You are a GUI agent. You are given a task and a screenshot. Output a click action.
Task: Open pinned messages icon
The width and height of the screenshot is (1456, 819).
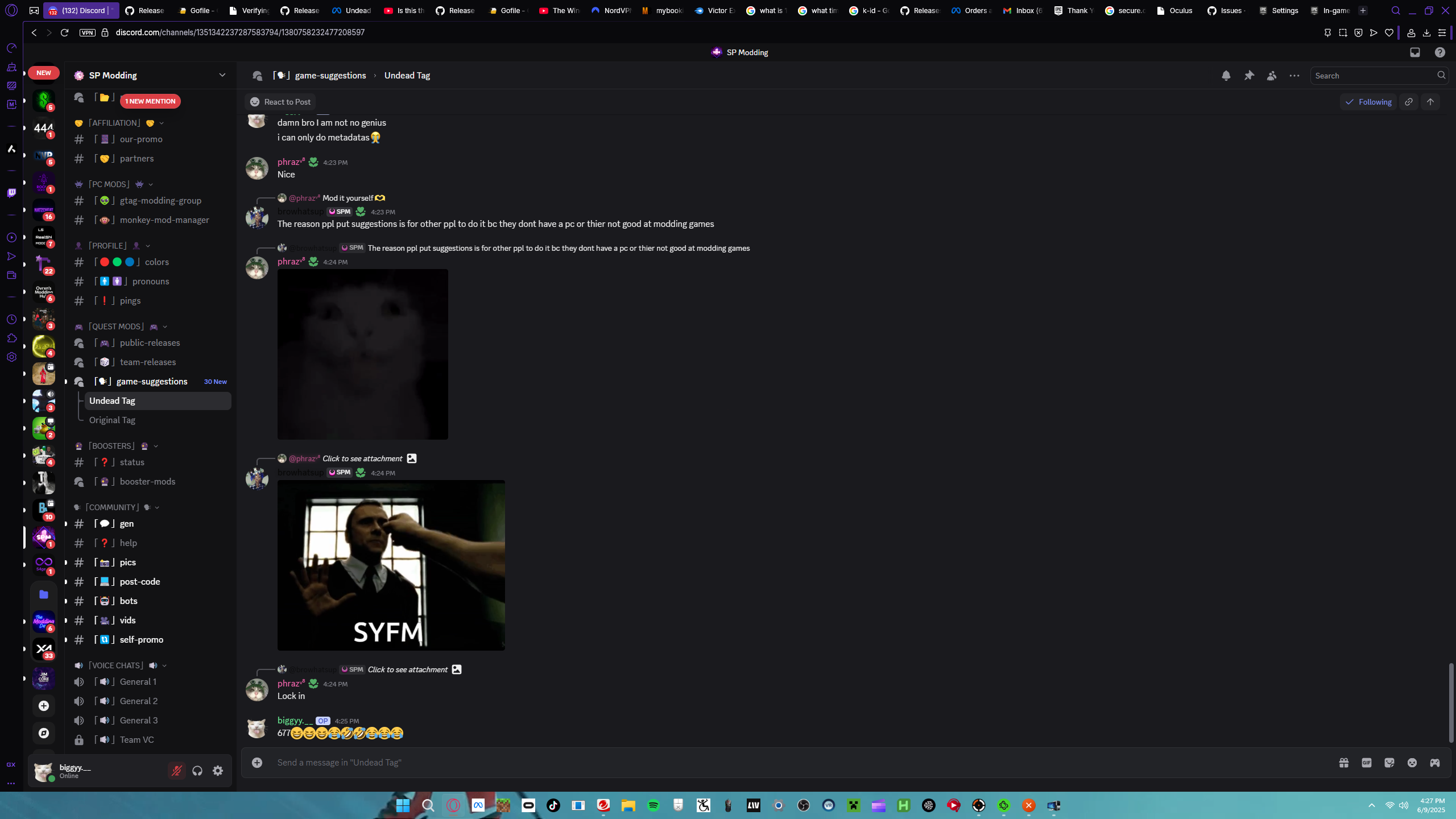(1249, 76)
